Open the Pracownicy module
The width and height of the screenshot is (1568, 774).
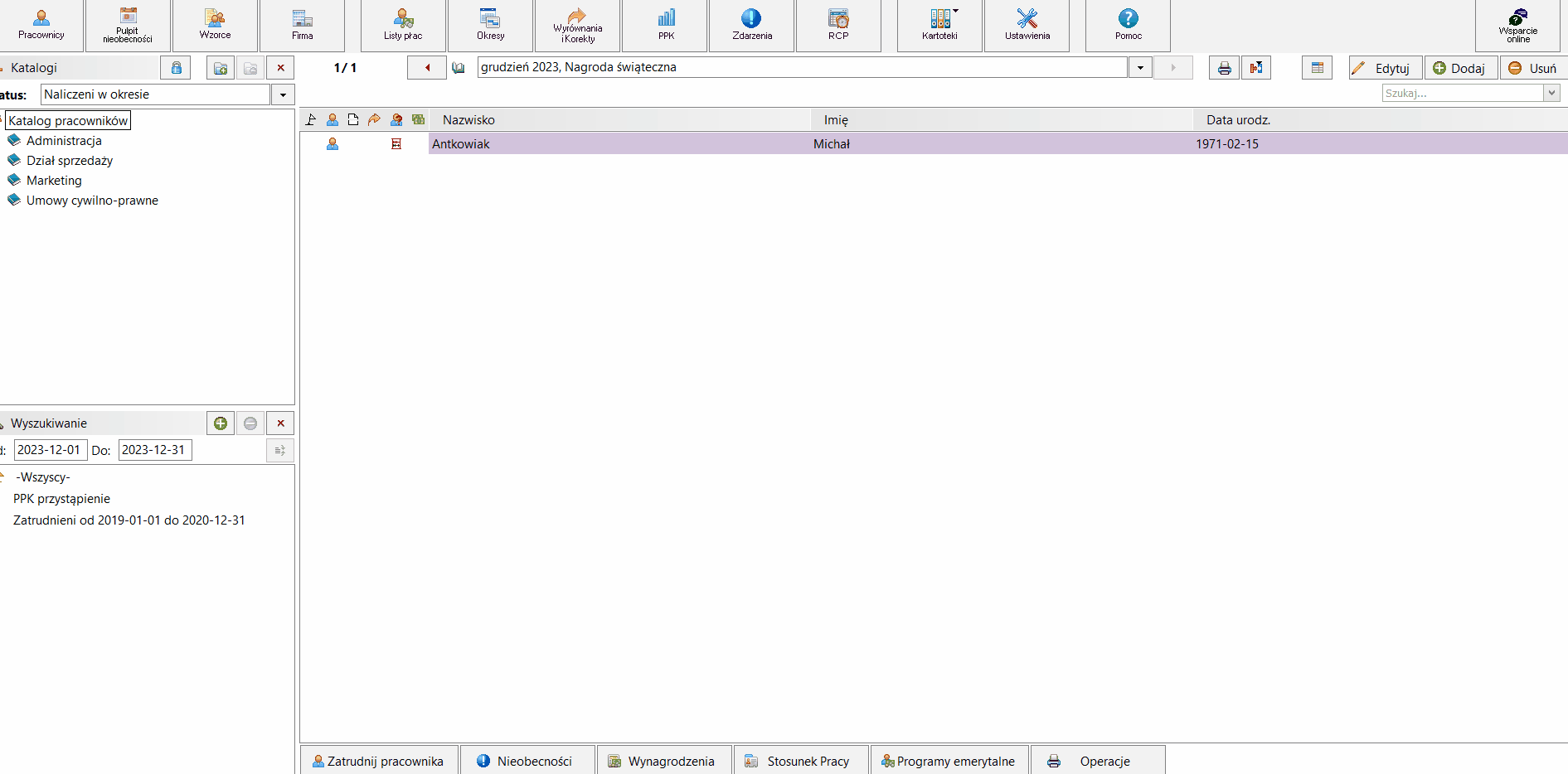tap(41, 25)
